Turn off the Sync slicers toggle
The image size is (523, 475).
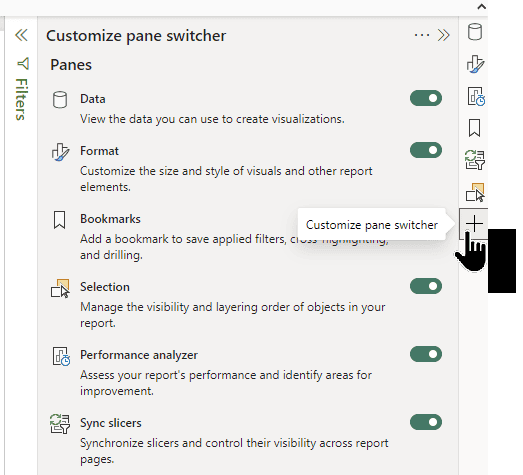click(x=426, y=422)
